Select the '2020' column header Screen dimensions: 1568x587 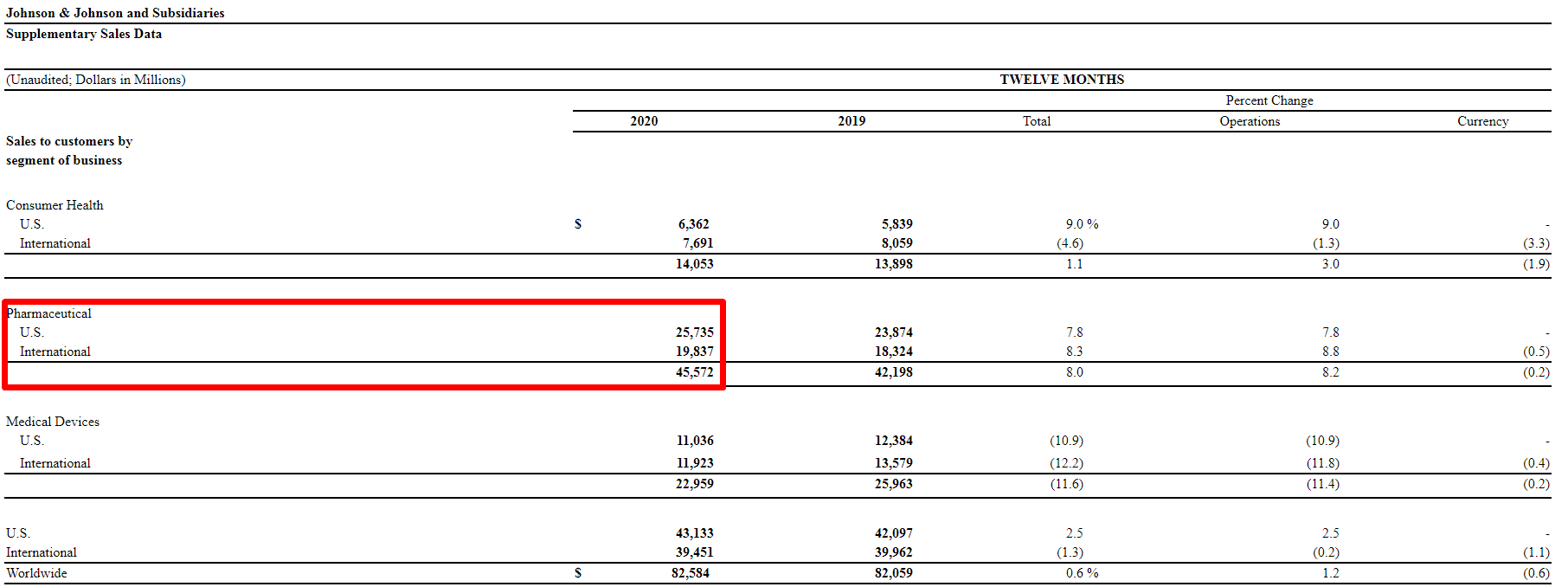coord(644,121)
